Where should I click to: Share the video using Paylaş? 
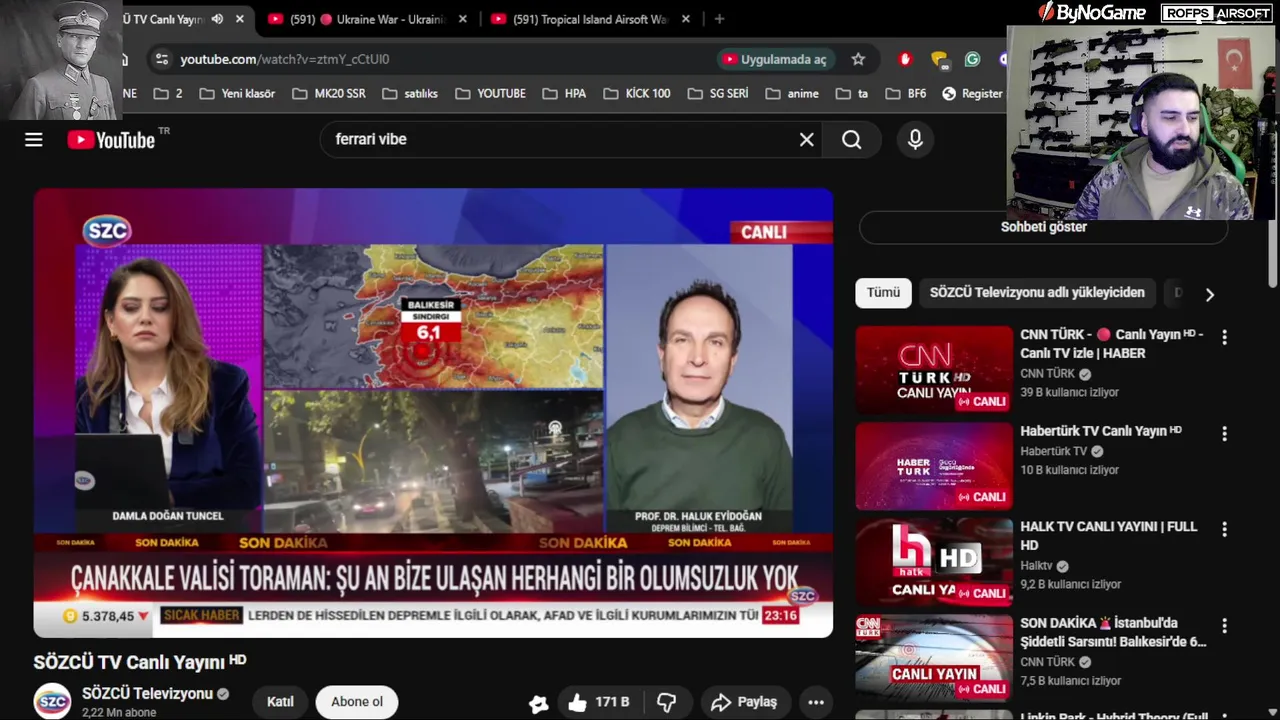click(743, 702)
